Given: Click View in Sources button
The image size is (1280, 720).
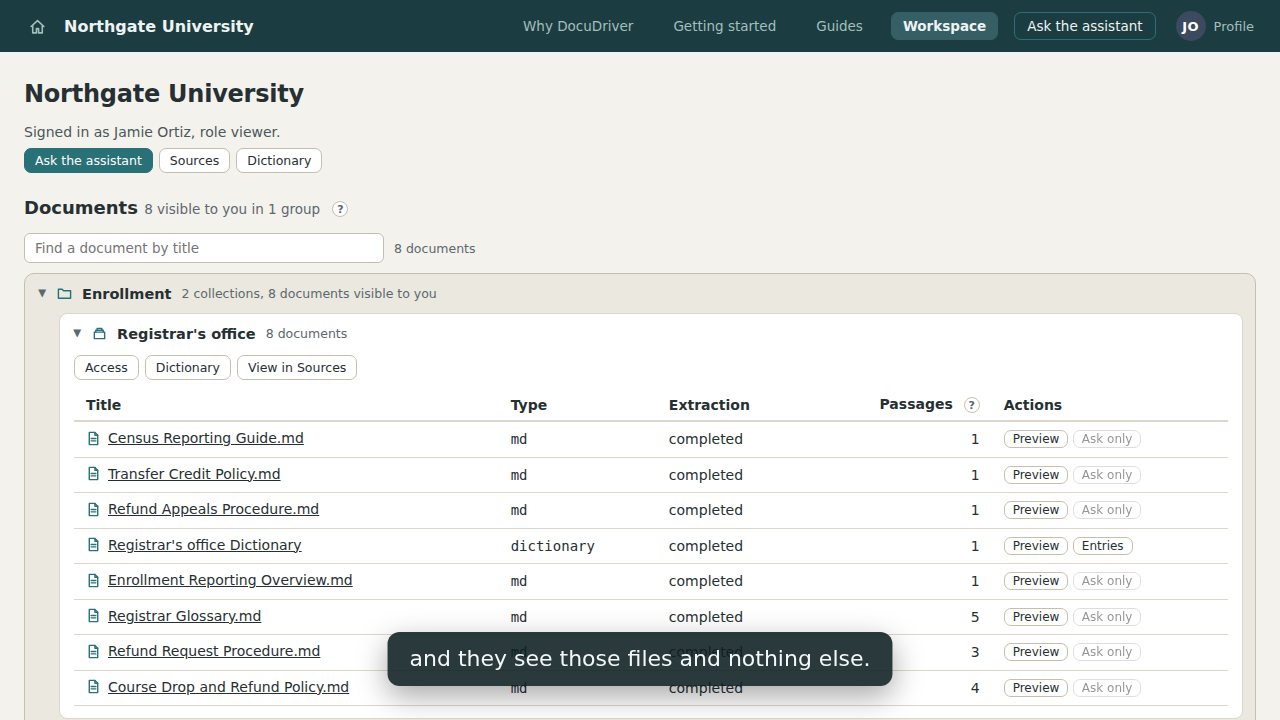Looking at the screenshot, I should (x=297, y=367).
